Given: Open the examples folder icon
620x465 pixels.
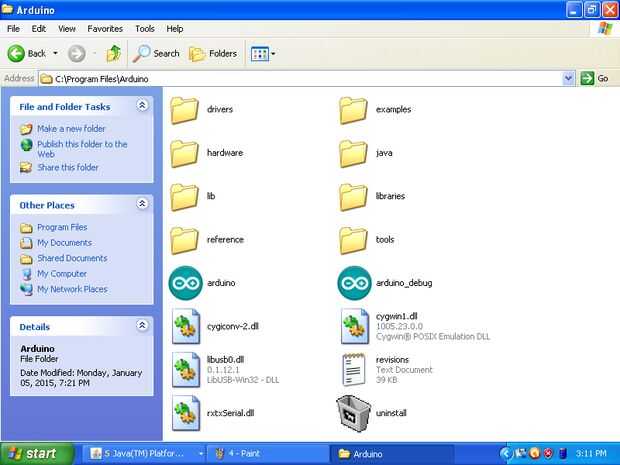Looking at the screenshot, I should (353, 110).
